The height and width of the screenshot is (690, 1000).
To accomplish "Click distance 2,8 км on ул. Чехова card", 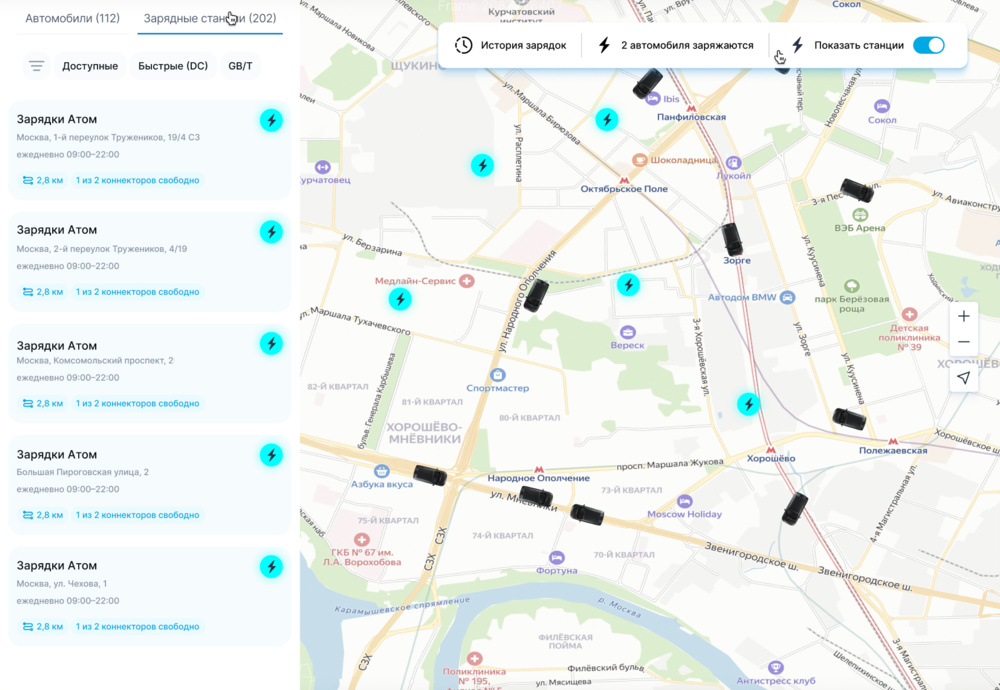I will 43,626.
